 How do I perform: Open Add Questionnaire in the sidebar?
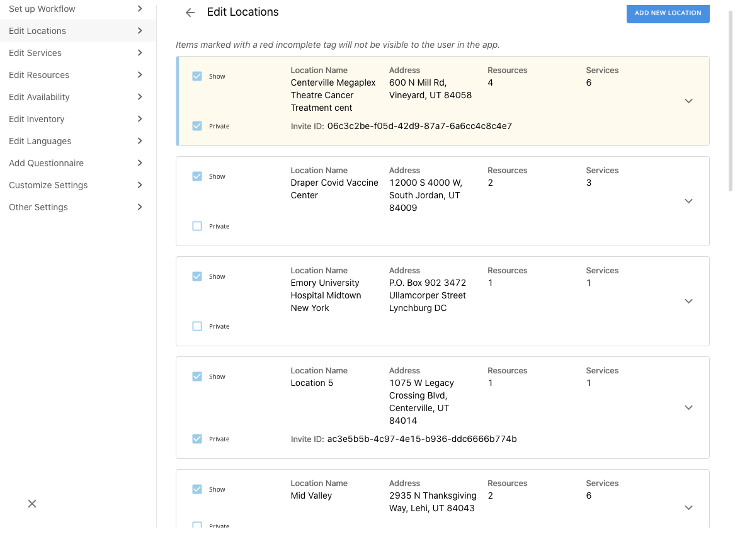tap(78, 163)
